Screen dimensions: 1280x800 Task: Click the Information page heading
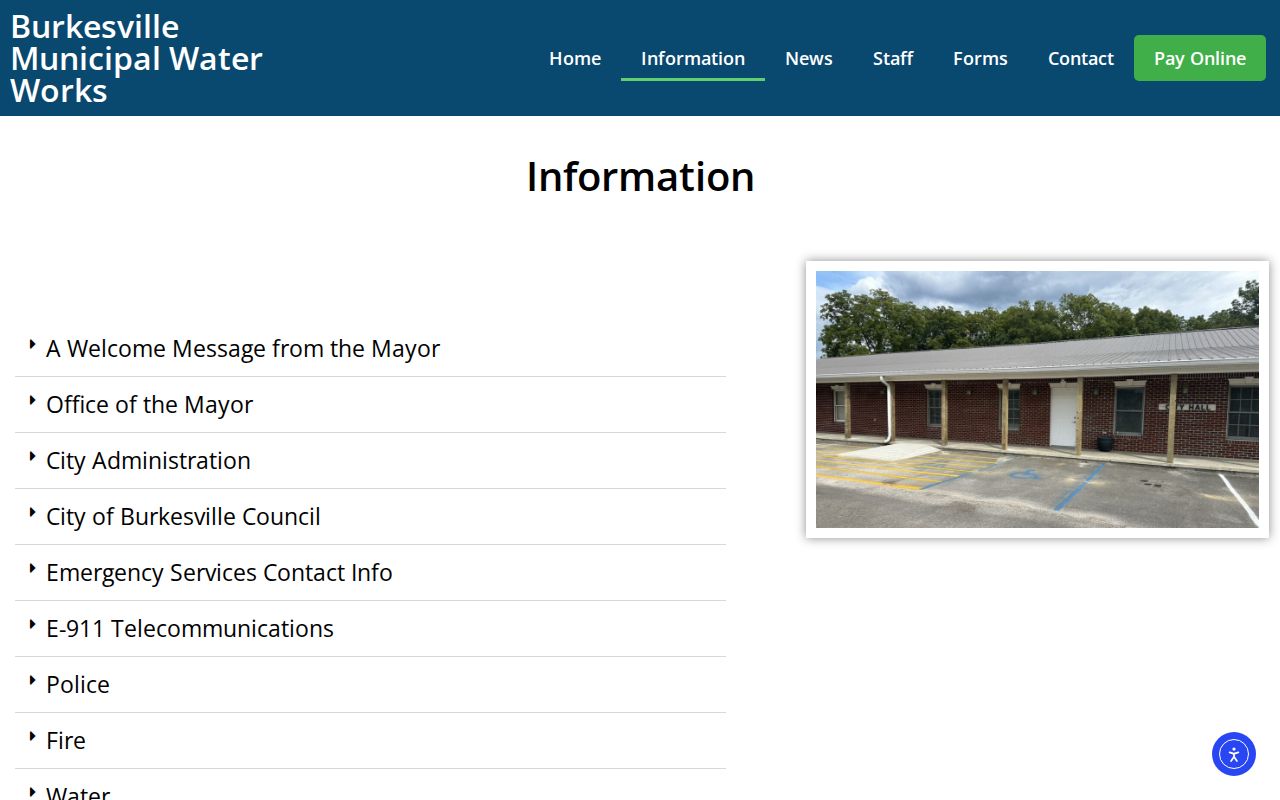pyautogui.click(x=640, y=177)
